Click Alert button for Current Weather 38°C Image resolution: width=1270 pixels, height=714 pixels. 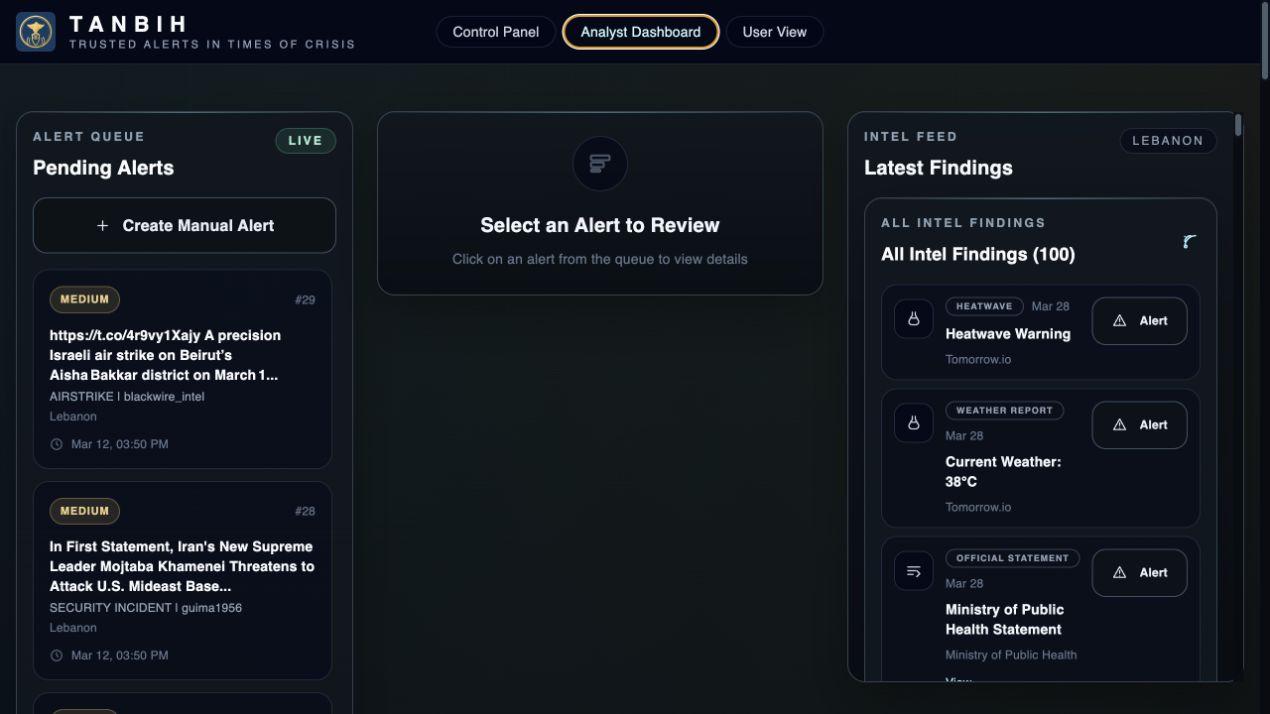pos(1139,425)
